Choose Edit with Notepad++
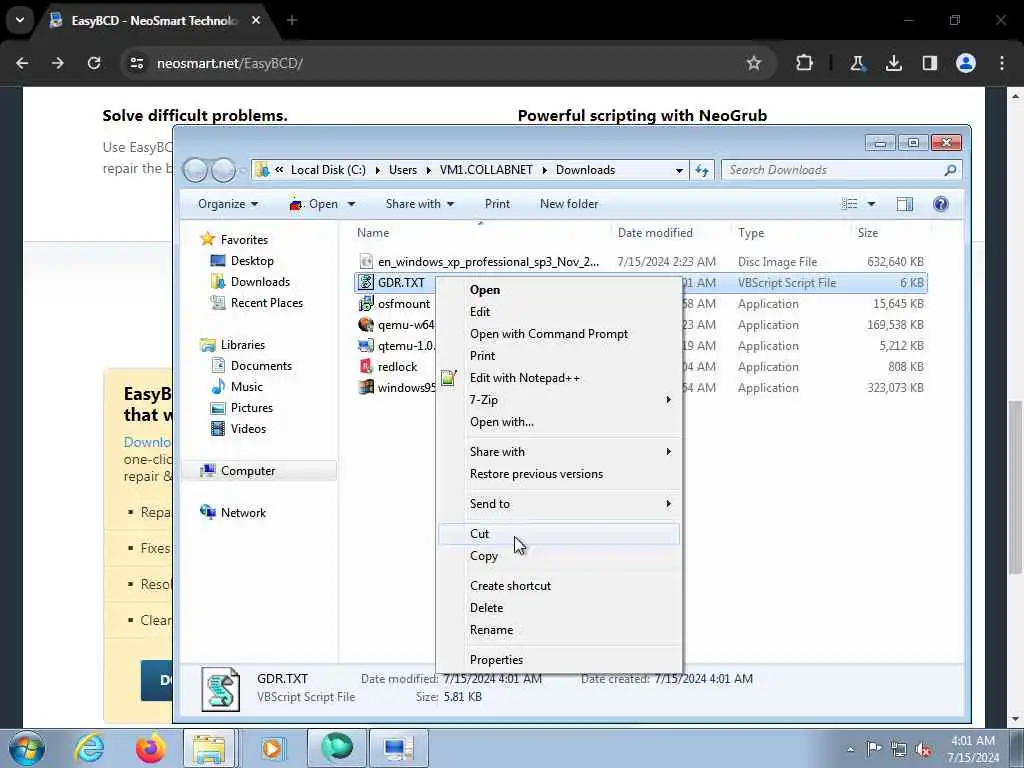Viewport: 1024px width, 768px height. [x=558, y=377]
